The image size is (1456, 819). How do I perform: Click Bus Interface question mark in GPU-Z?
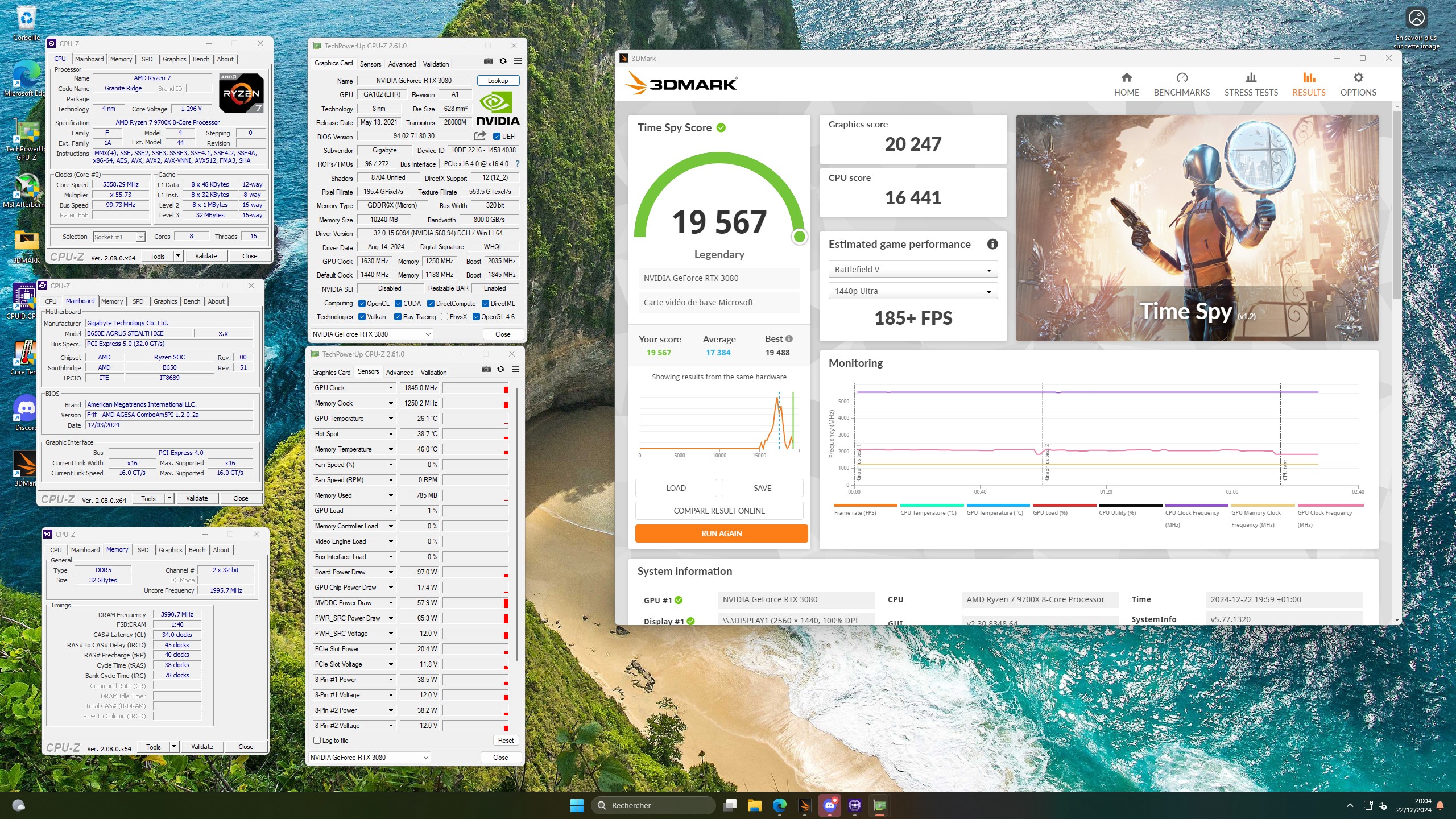(x=517, y=164)
